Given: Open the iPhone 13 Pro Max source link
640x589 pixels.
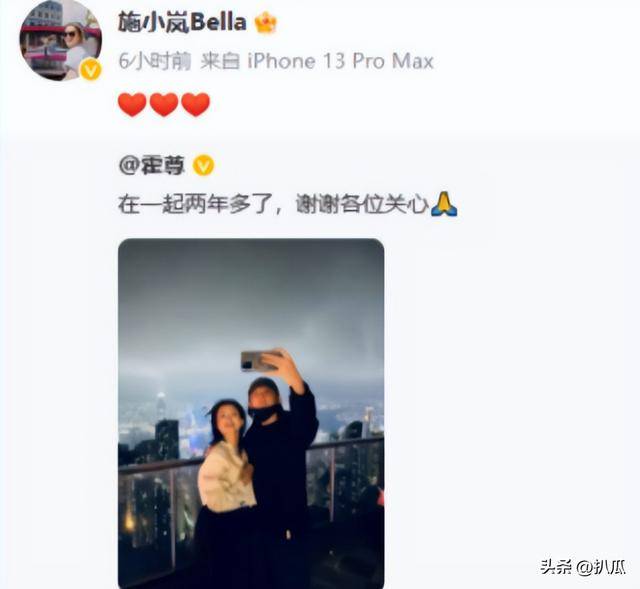Looking at the screenshot, I should tap(340, 62).
